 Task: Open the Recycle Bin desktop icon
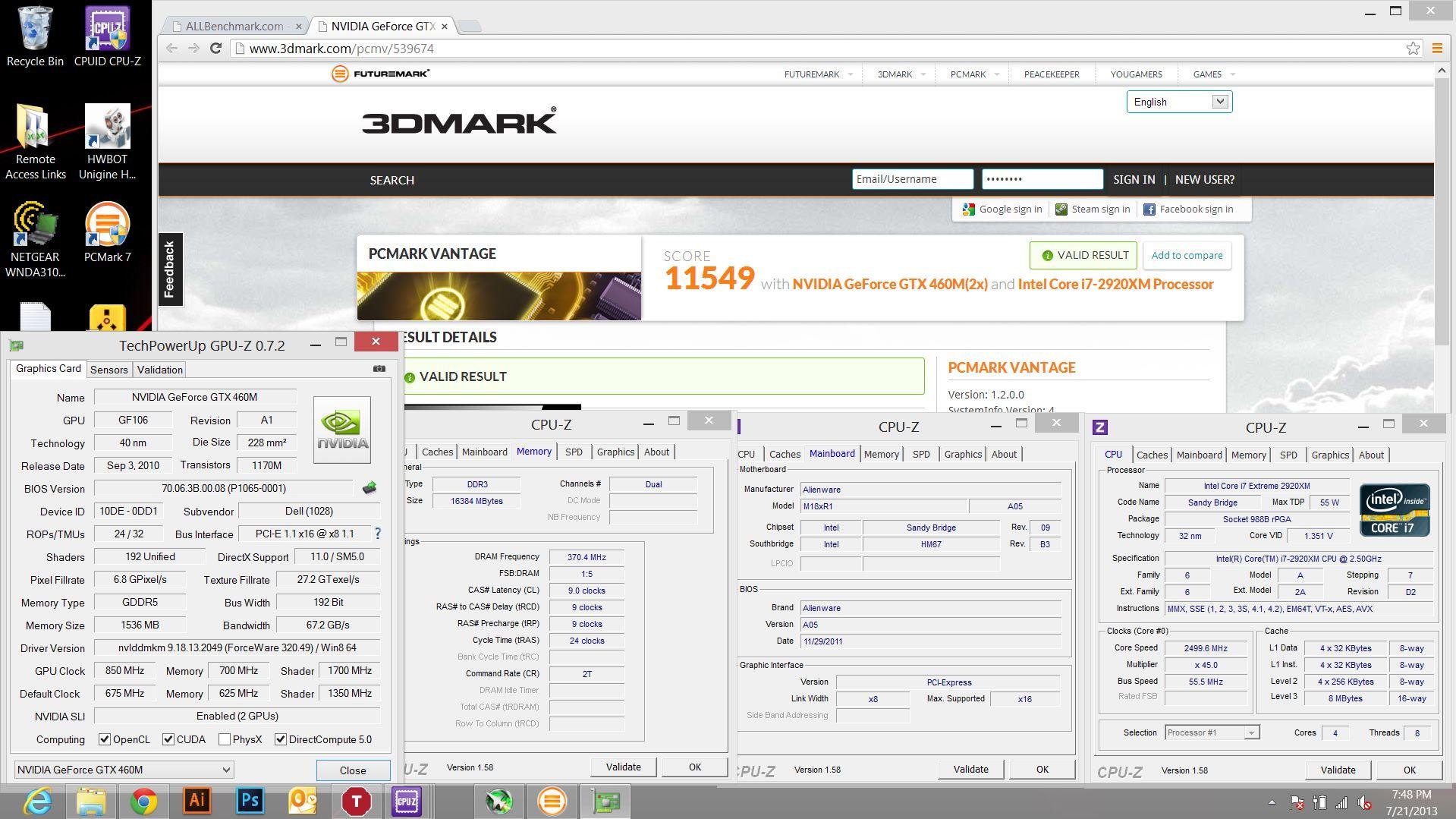35,36
